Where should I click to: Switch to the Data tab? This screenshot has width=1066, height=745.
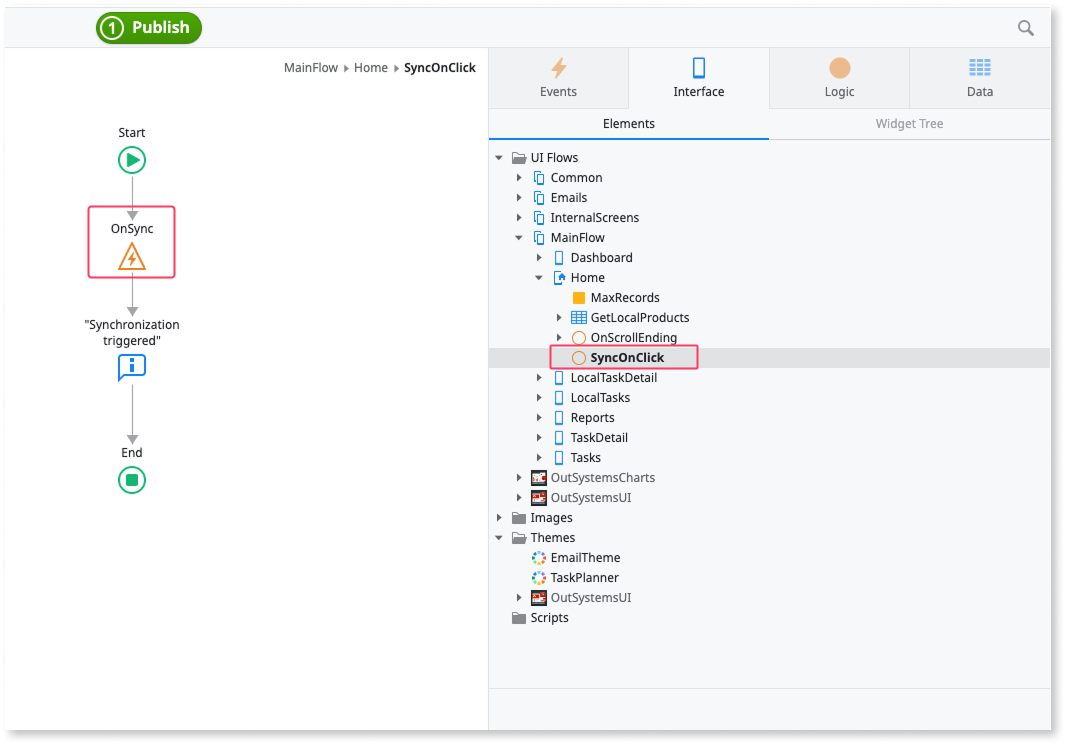979,78
